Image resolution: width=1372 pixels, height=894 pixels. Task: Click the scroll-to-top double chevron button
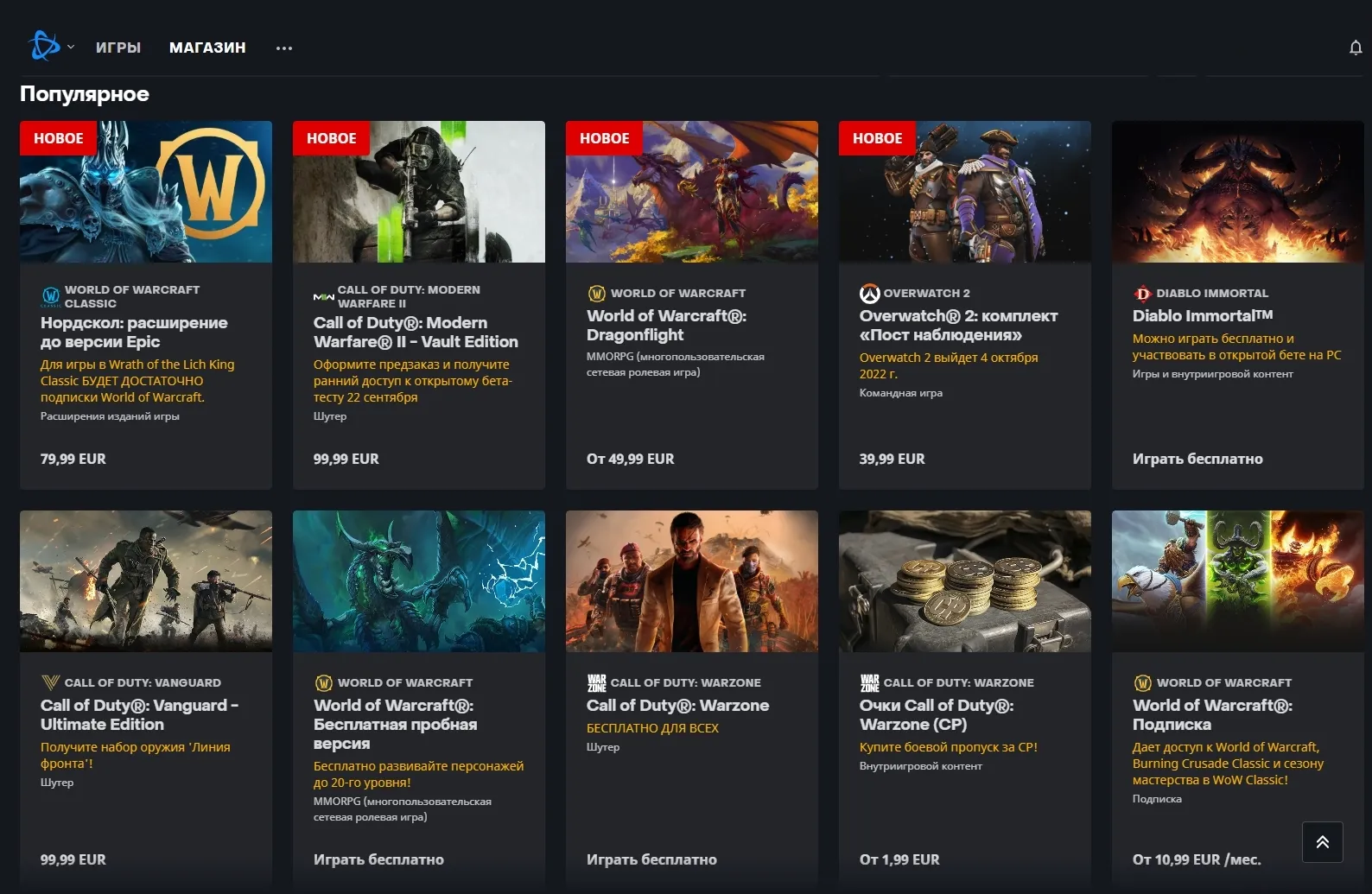1323,842
